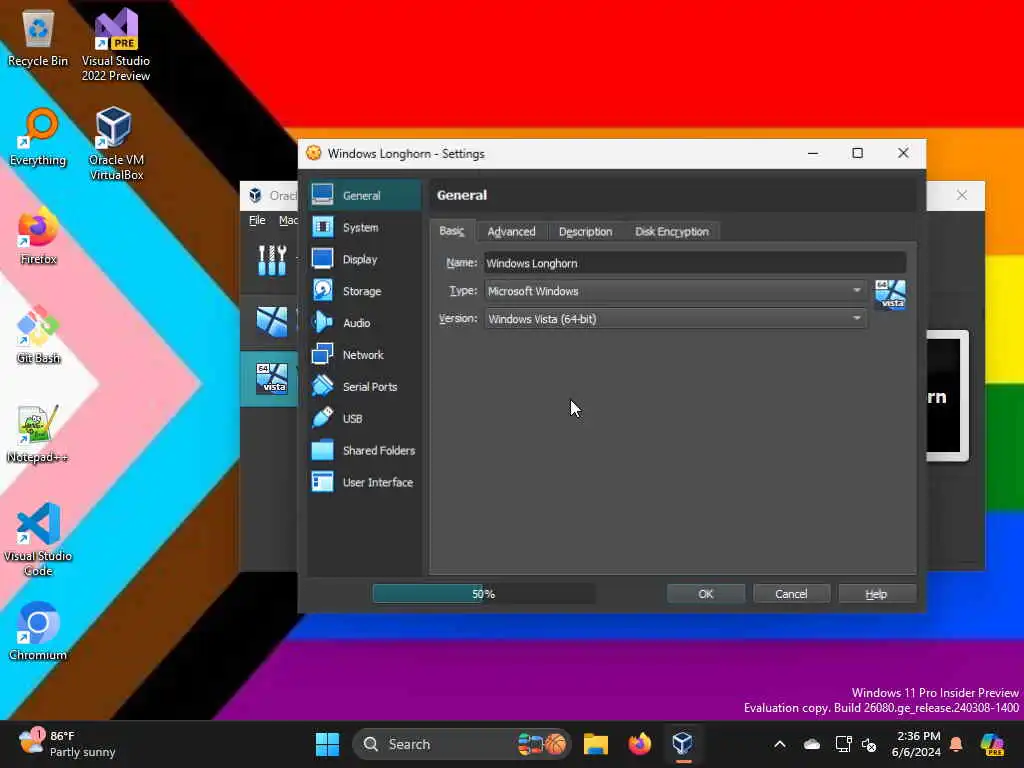Open Recycle Bin desktop icon
Screen dimensions: 1024x768
[x=38, y=39]
